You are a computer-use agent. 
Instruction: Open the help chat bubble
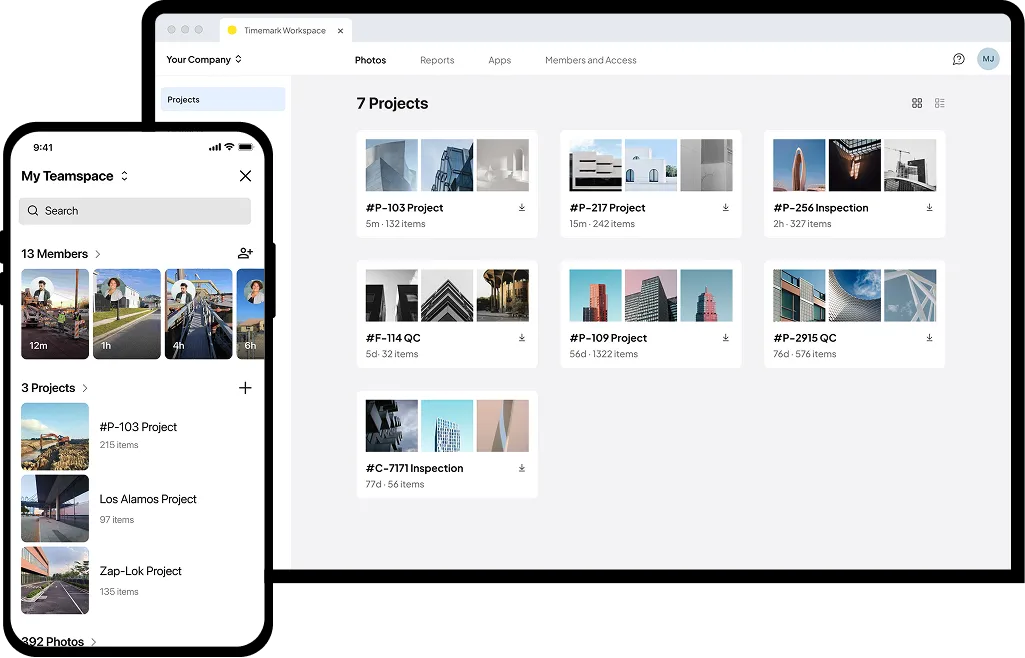pos(958,59)
